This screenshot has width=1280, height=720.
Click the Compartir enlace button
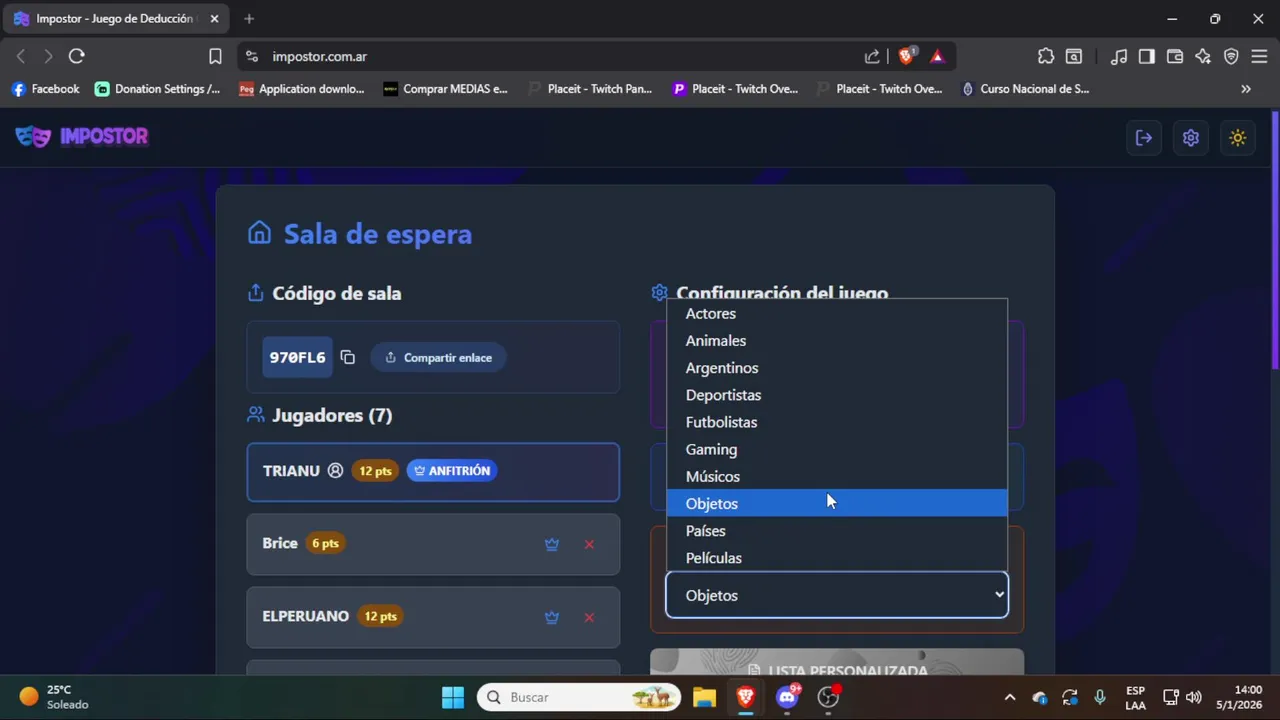click(x=438, y=357)
